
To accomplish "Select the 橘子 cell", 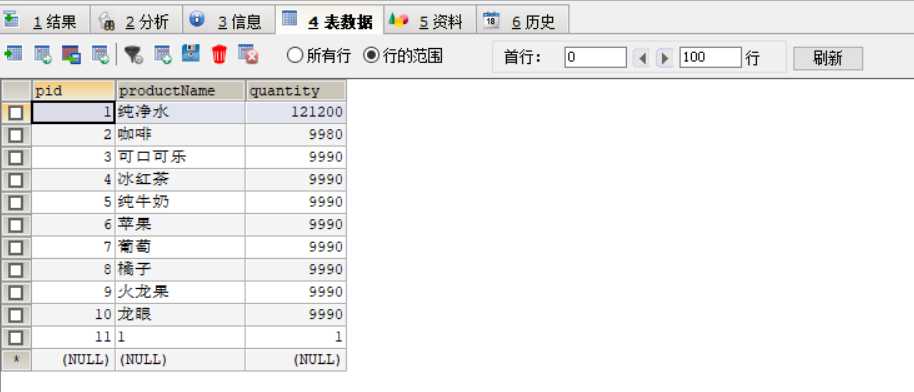I will click(180, 270).
